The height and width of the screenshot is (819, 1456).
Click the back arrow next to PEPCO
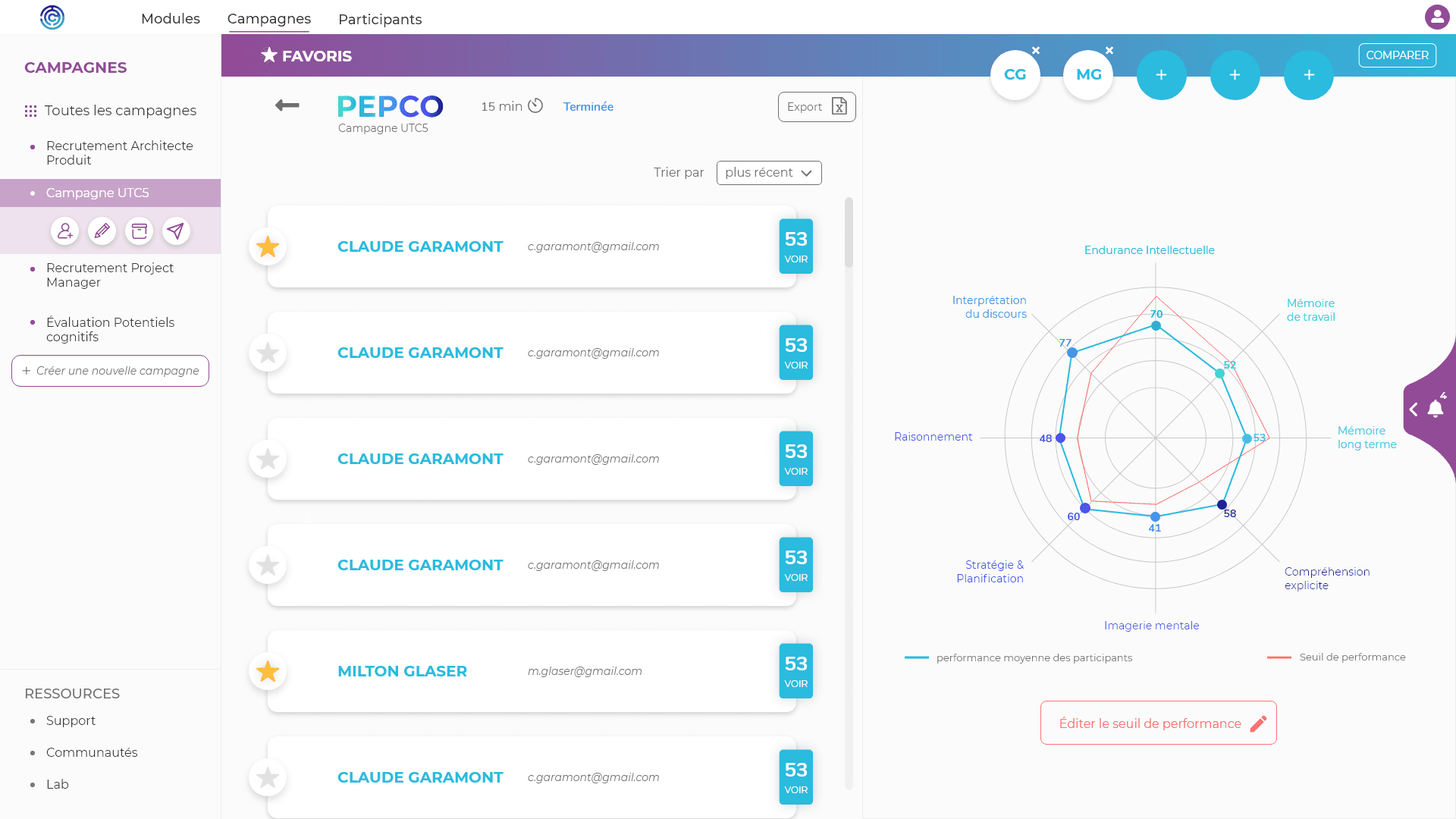(x=287, y=105)
